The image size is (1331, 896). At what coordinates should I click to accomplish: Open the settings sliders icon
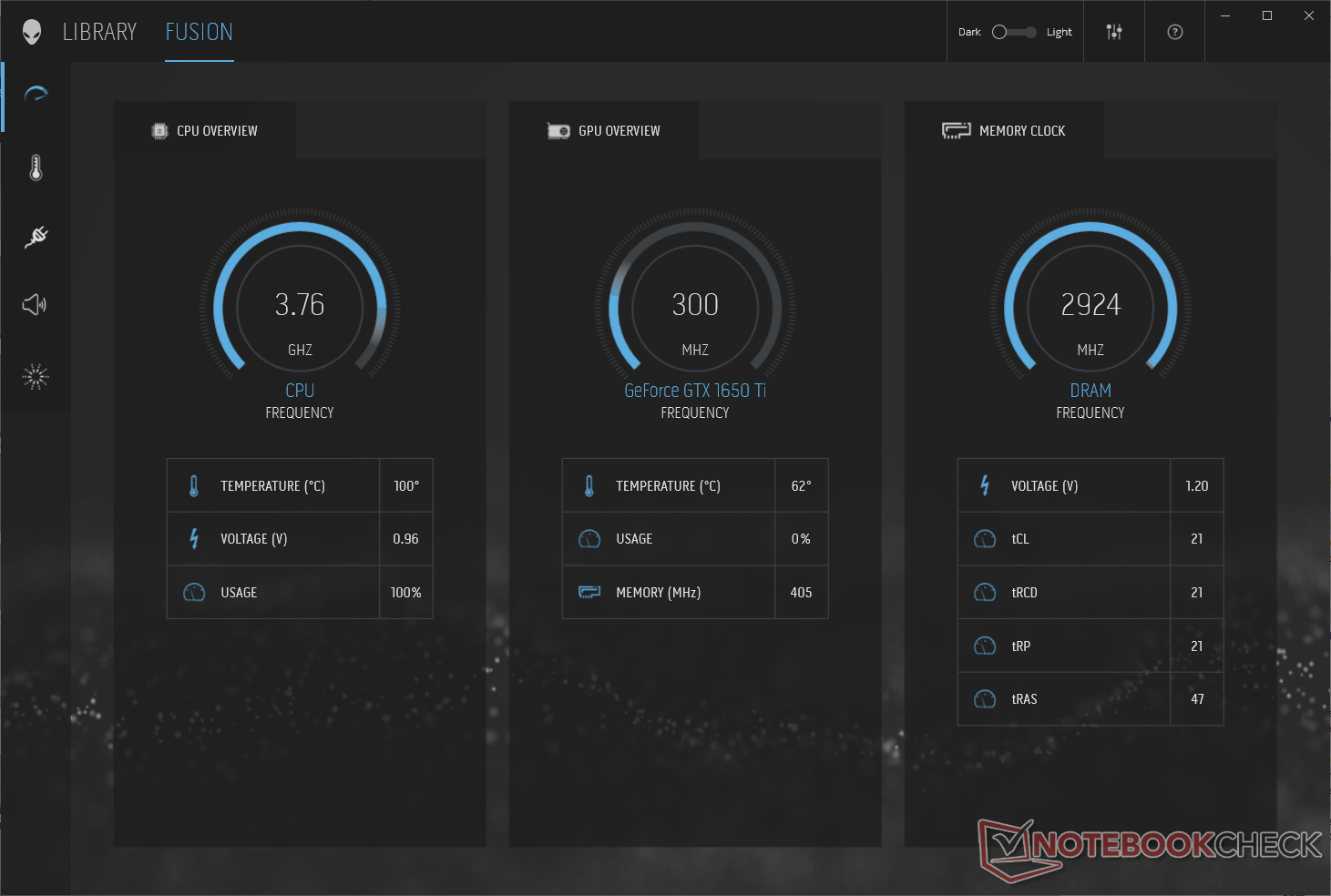(x=1114, y=32)
